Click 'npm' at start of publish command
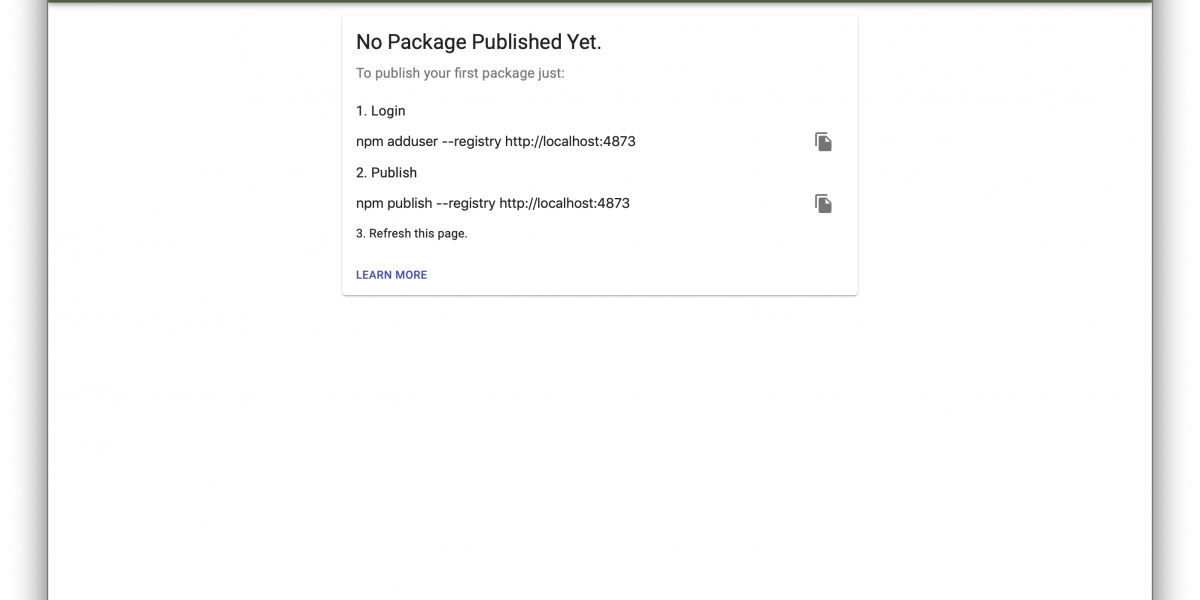The image size is (1200, 600). click(370, 203)
